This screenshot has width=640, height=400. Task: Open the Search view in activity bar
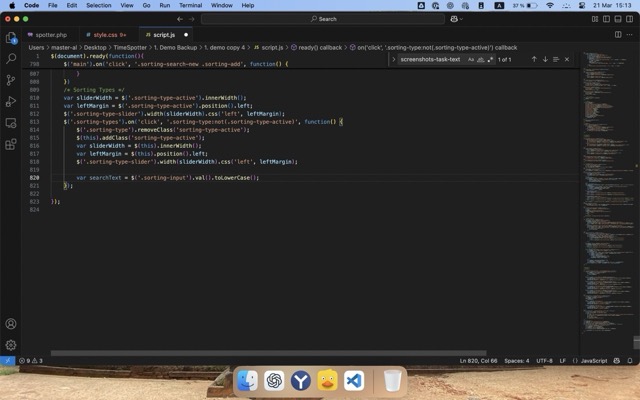[x=11, y=58]
